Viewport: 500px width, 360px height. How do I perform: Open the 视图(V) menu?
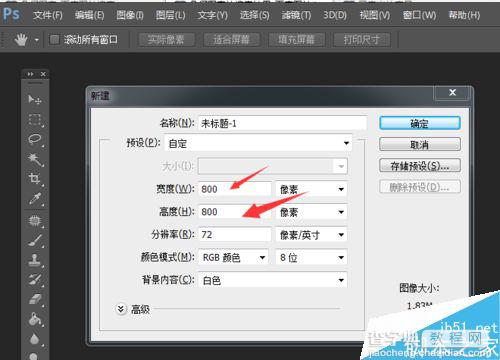375,15
